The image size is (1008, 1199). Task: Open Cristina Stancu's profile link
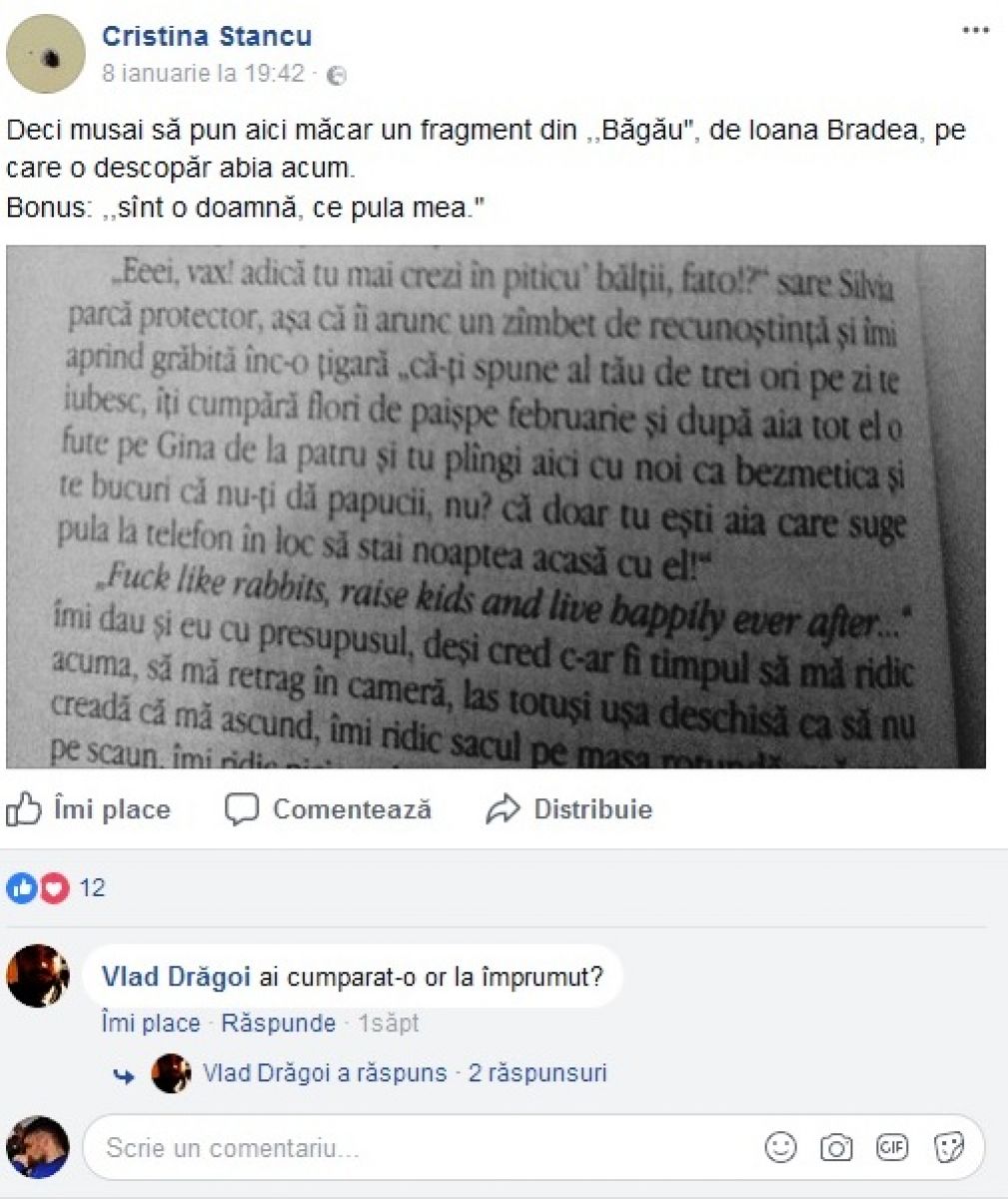click(x=207, y=36)
